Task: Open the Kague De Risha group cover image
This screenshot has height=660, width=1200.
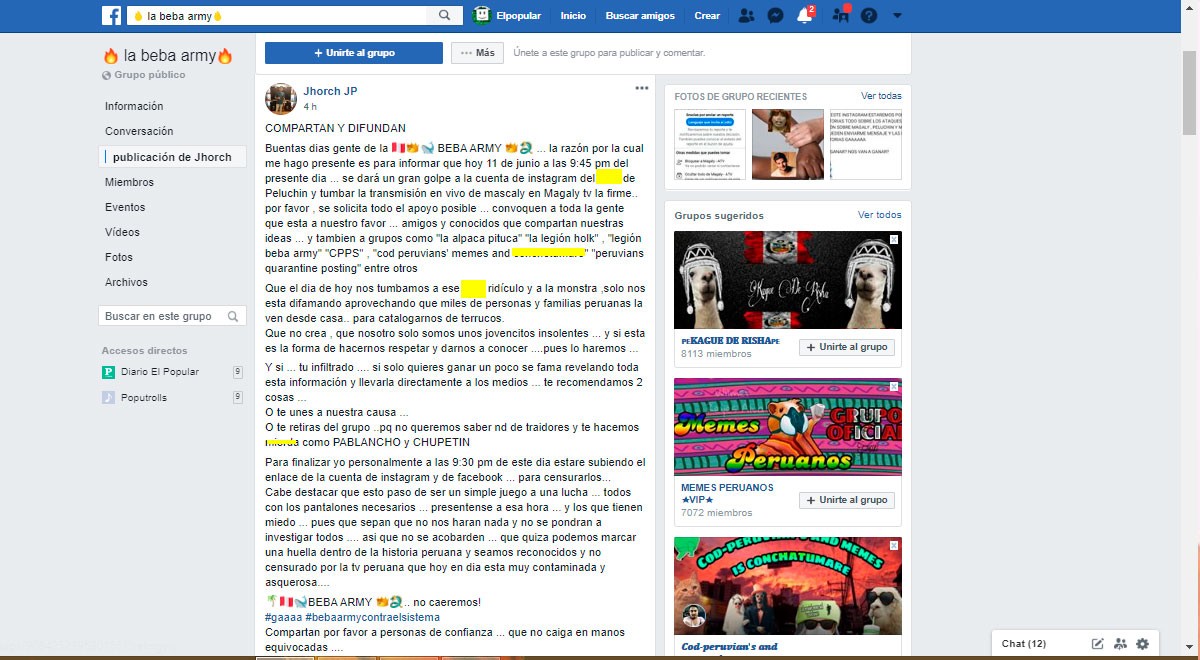Action: coord(788,280)
